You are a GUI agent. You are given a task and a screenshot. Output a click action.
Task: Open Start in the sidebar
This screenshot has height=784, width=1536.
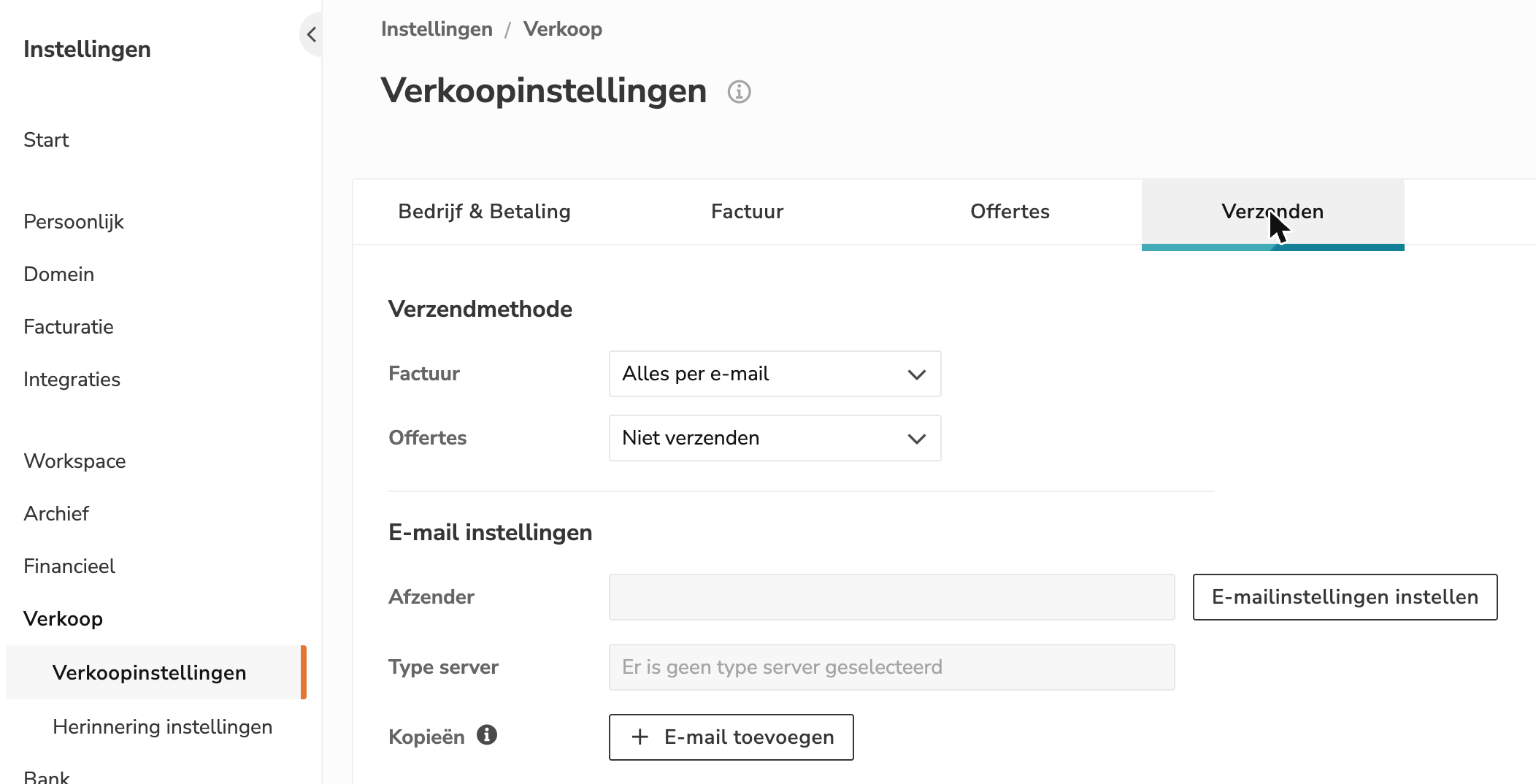[46, 140]
